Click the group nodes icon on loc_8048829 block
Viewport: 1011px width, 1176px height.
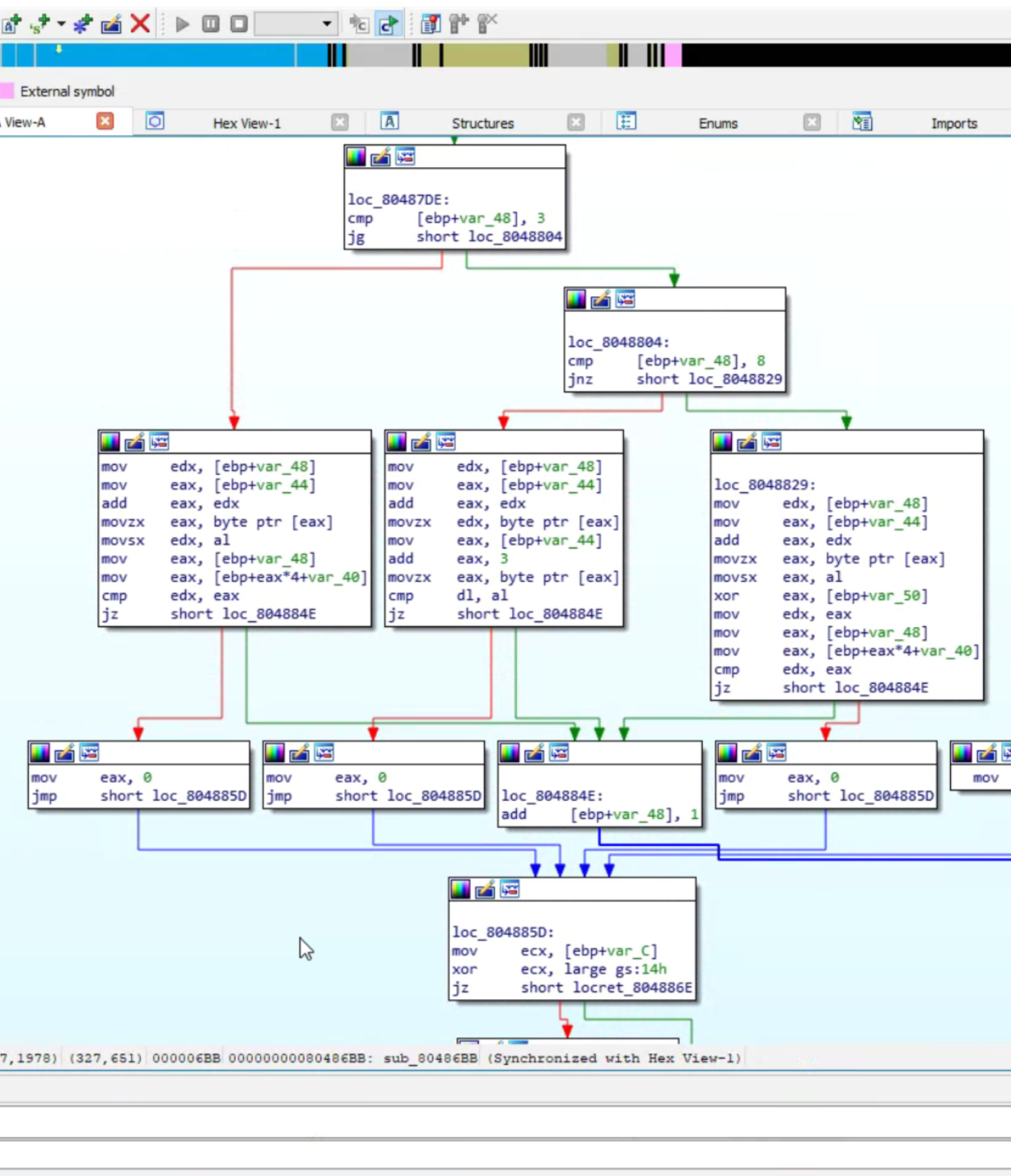771,442
